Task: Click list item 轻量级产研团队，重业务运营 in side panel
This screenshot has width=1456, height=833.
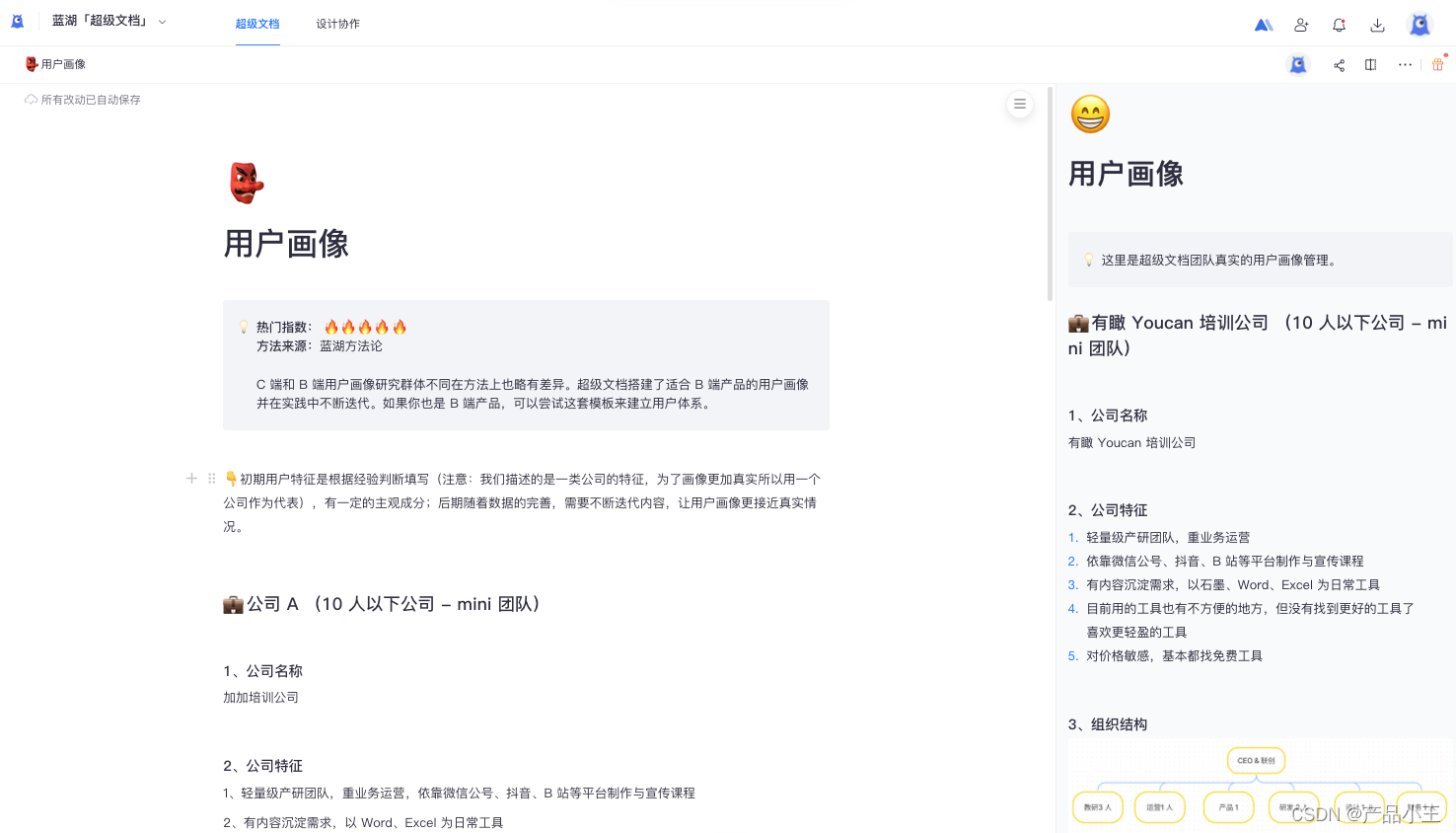Action: (x=1168, y=538)
